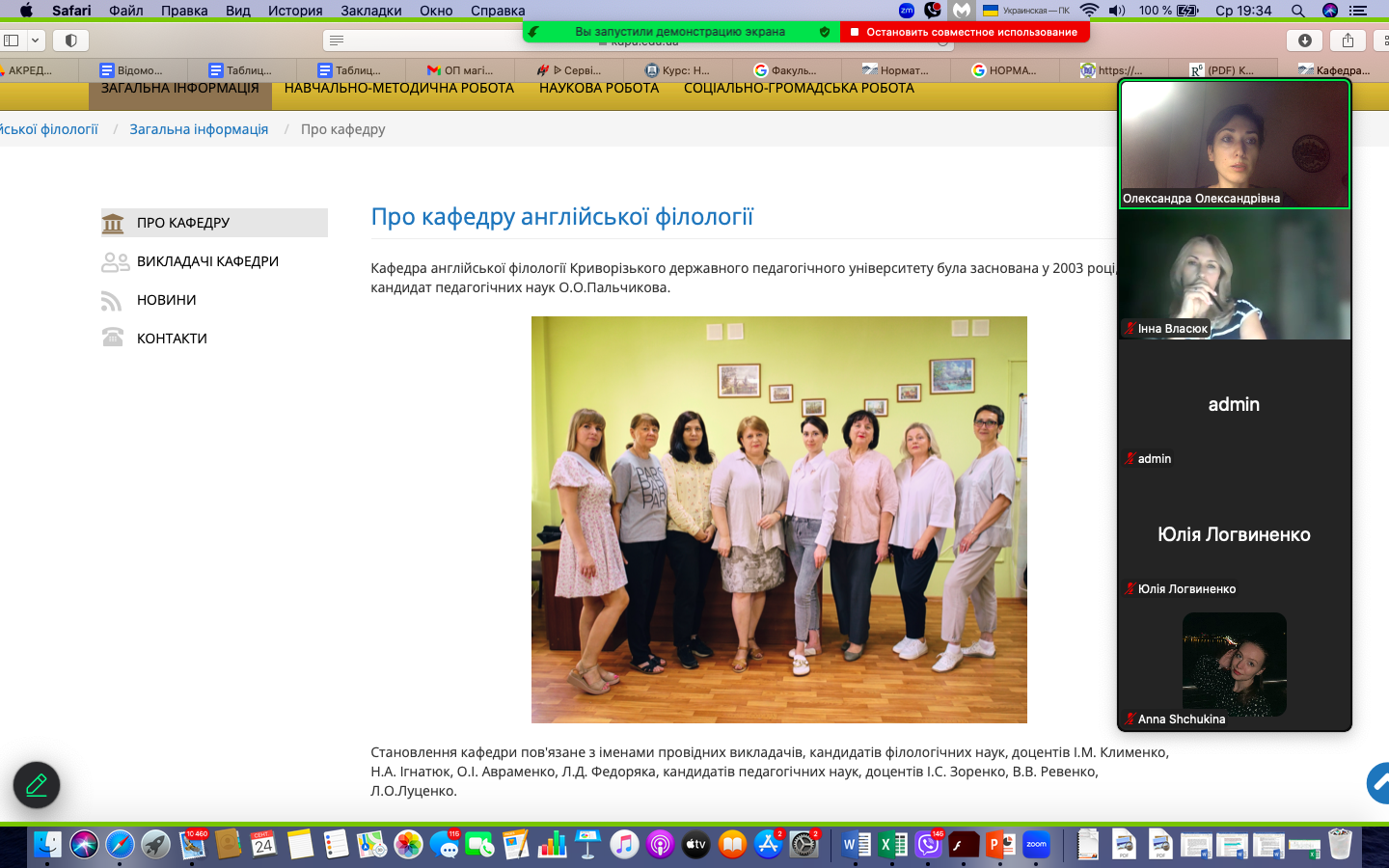Open Zoom app in the Dock
1389x868 pixels.
[x=1036, y=845]
